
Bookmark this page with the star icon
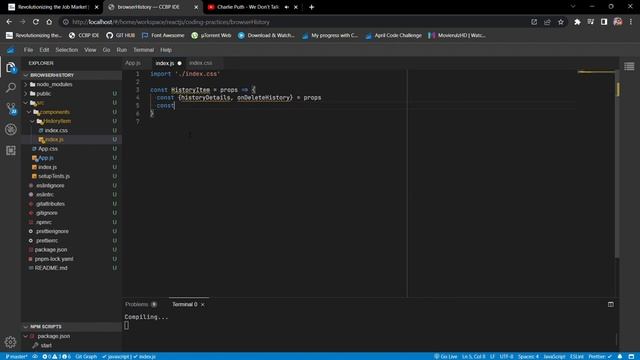(561, 22)
